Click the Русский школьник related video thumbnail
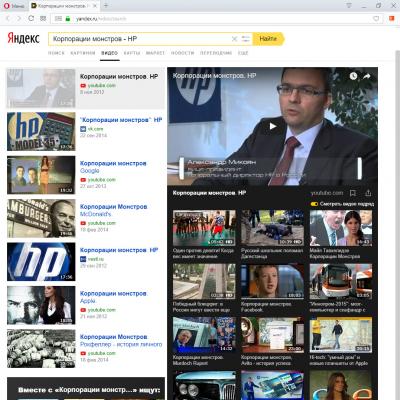Viewport: 400px width, 400px height. click(273, 228)
